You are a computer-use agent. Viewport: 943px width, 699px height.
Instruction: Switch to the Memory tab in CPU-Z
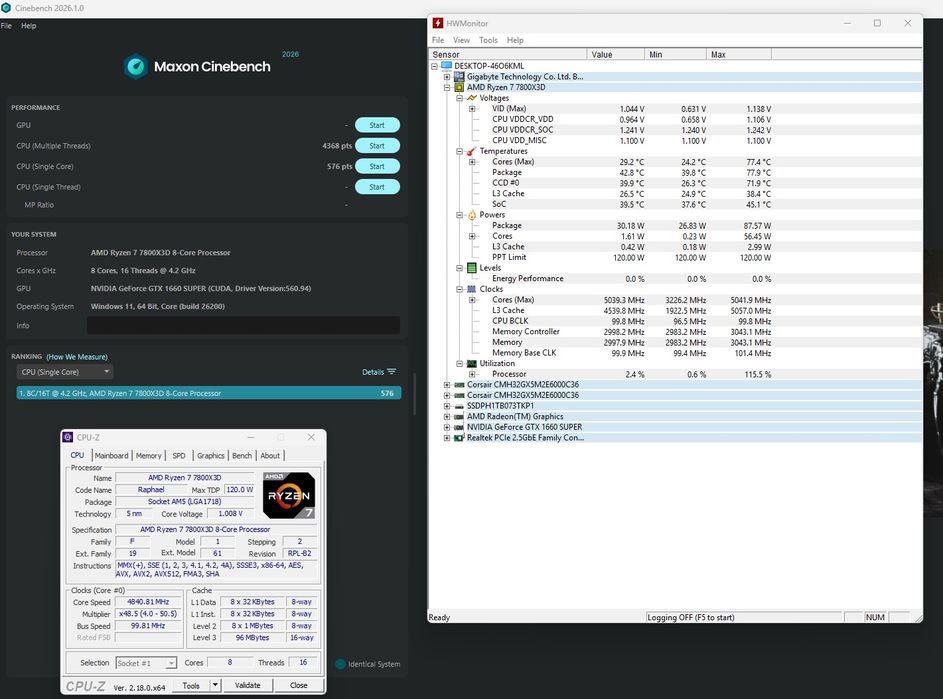(x=149, y=455)
